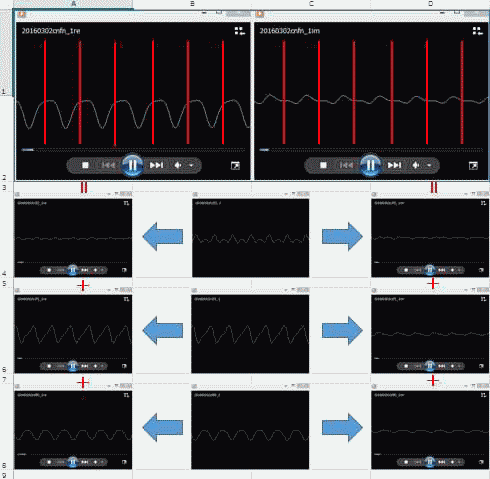Full-screen the row 8 column D player

(x=481, y=462)
